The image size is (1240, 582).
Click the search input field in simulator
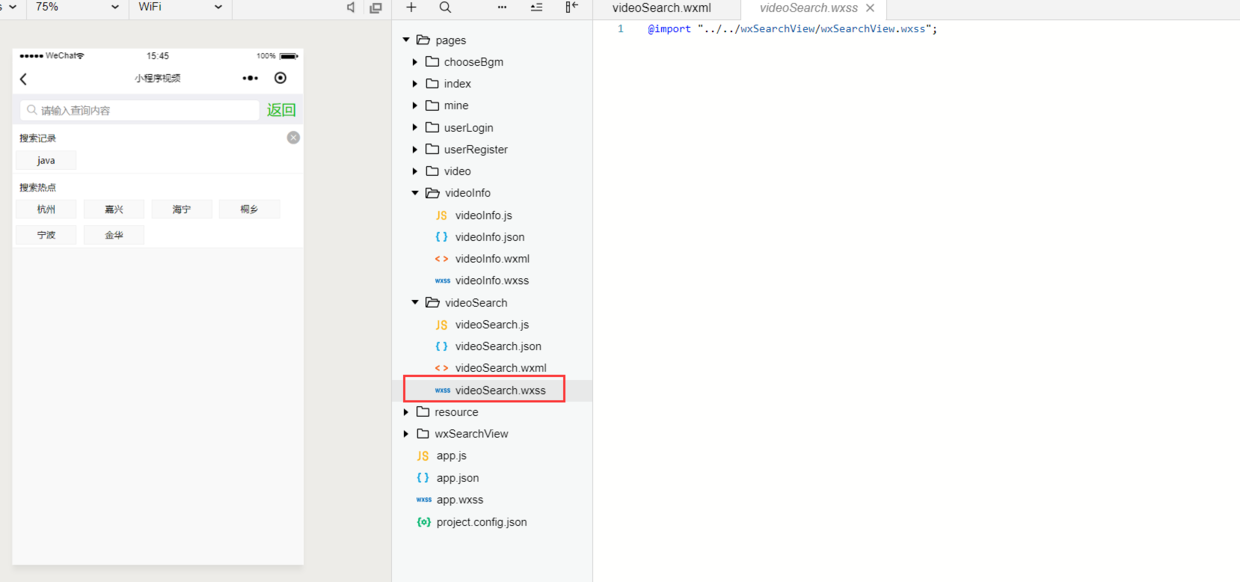point(140,110)
